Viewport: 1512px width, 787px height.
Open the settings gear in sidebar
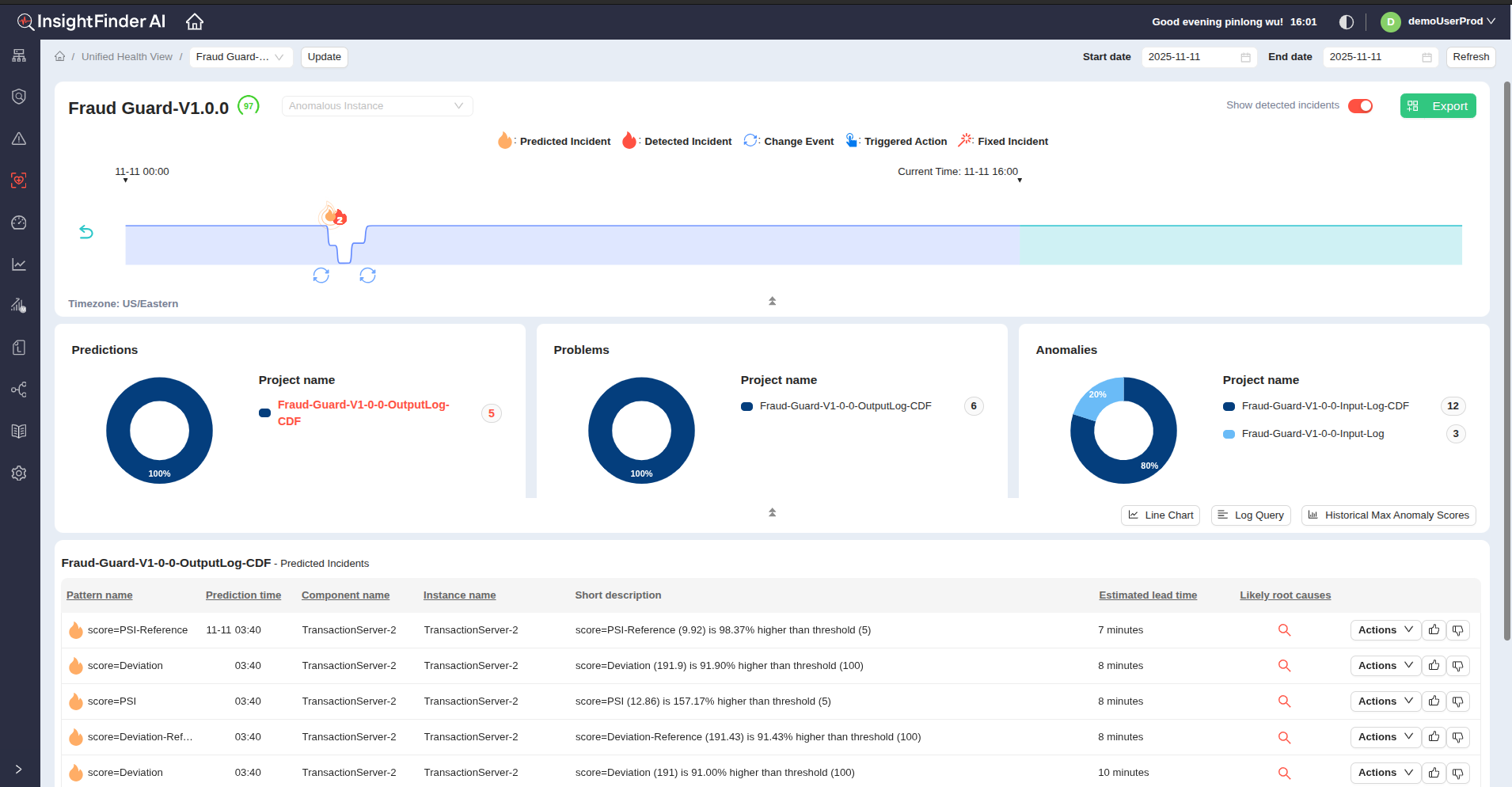point(19,473)
